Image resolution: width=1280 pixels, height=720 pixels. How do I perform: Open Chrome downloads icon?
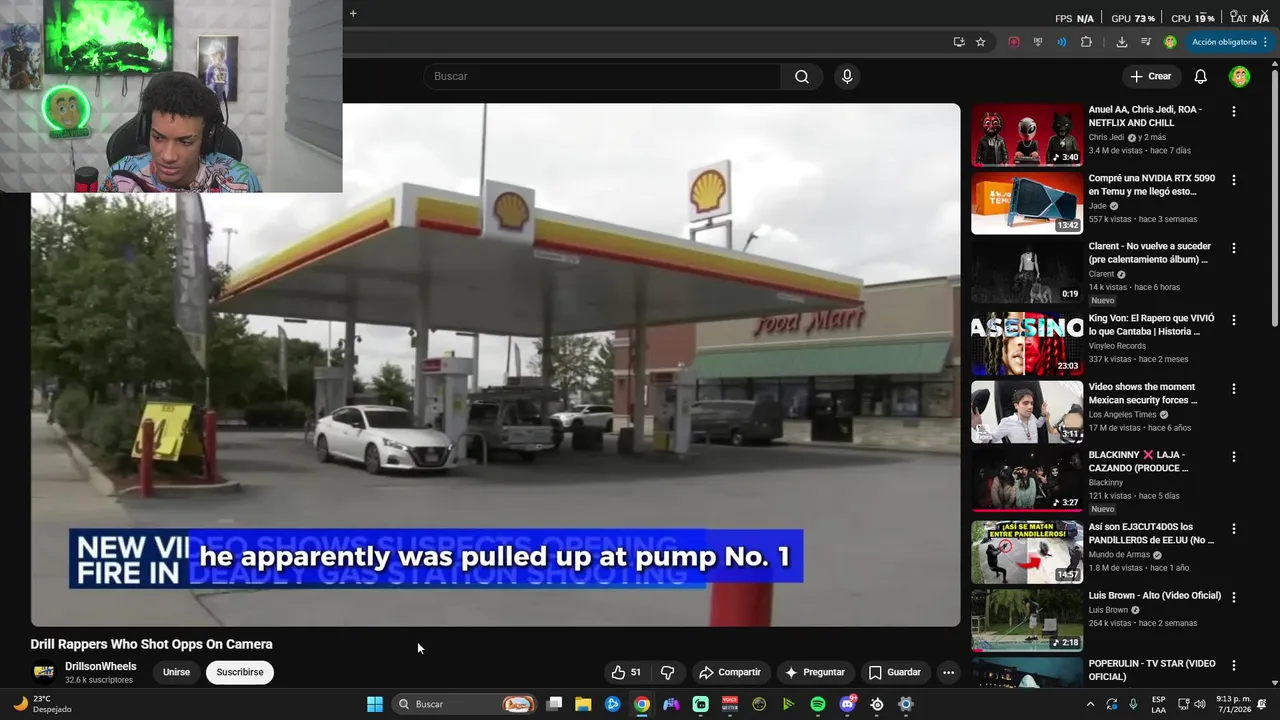[x=1122, y=42]
